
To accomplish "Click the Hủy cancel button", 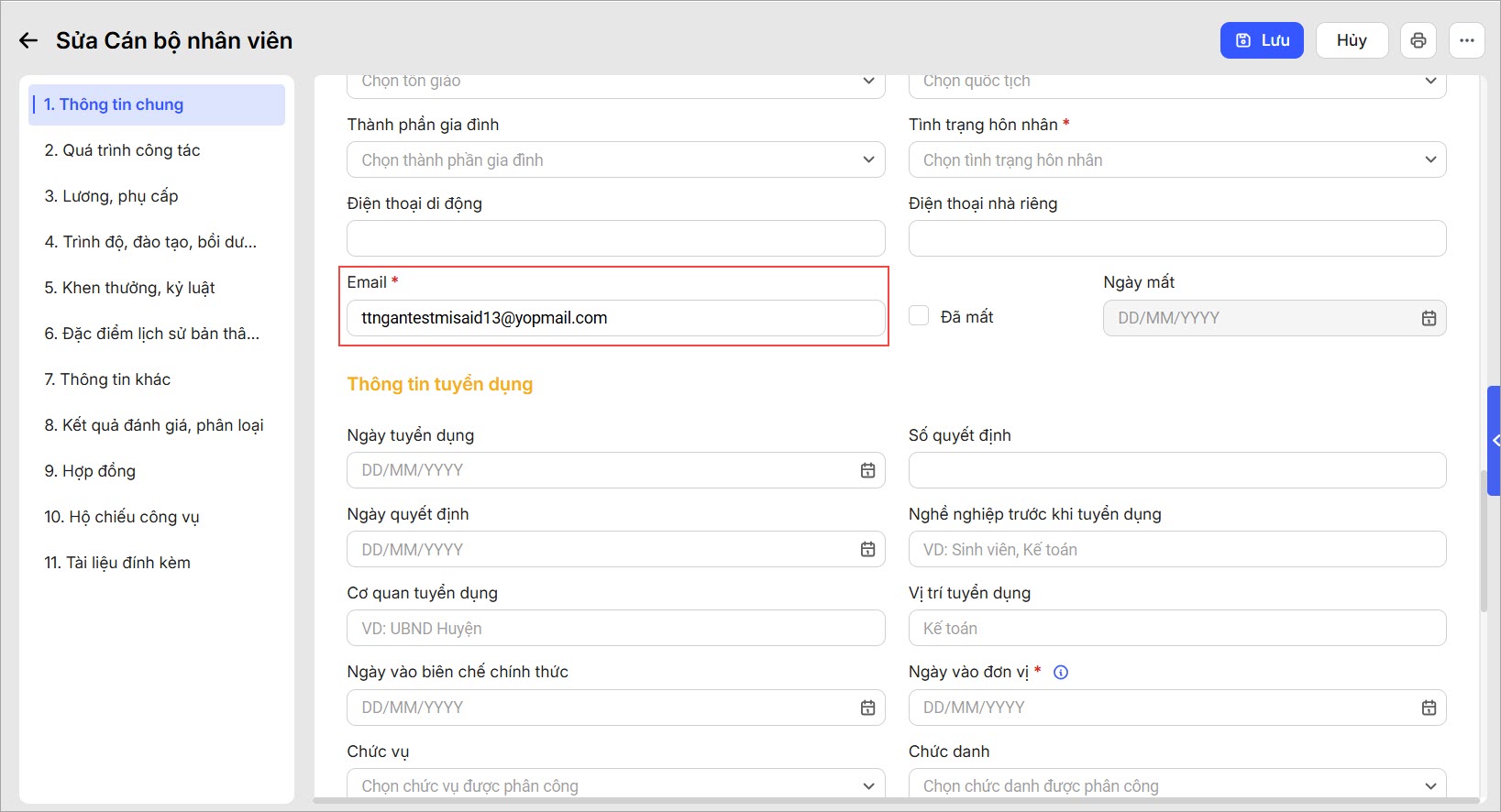I will pos(1351,40).
